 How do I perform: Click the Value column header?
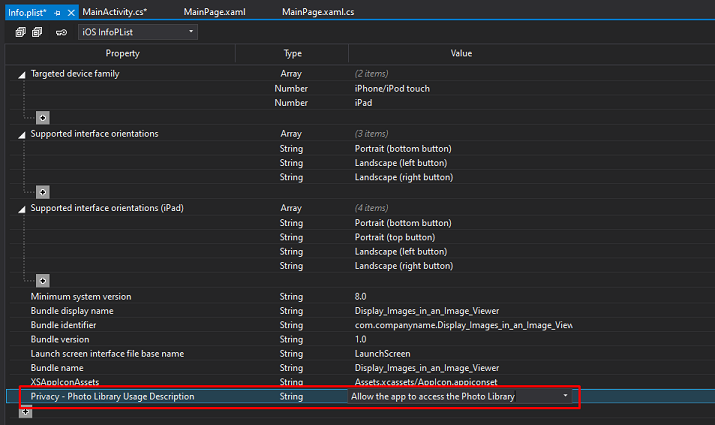(461, 53)
